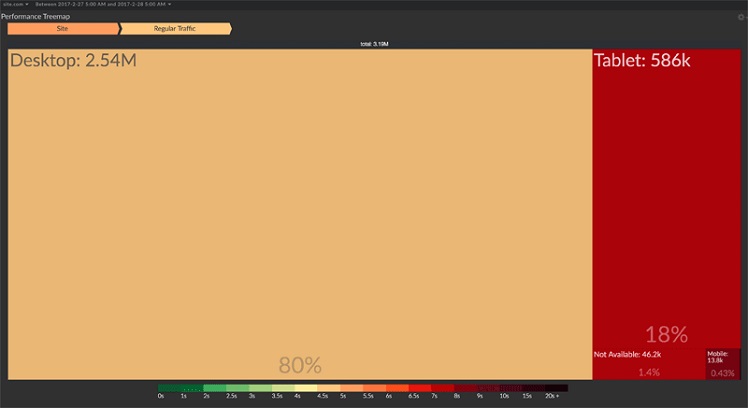Click the 1.4% percentage label
748x408 pixels.
[649, 372]
